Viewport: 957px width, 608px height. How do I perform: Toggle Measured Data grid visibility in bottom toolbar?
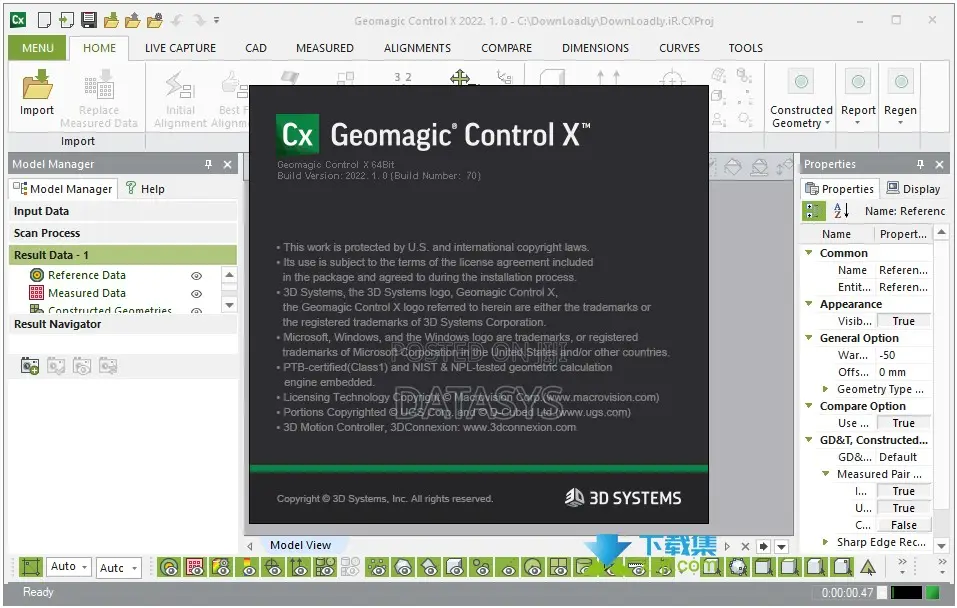195,567
